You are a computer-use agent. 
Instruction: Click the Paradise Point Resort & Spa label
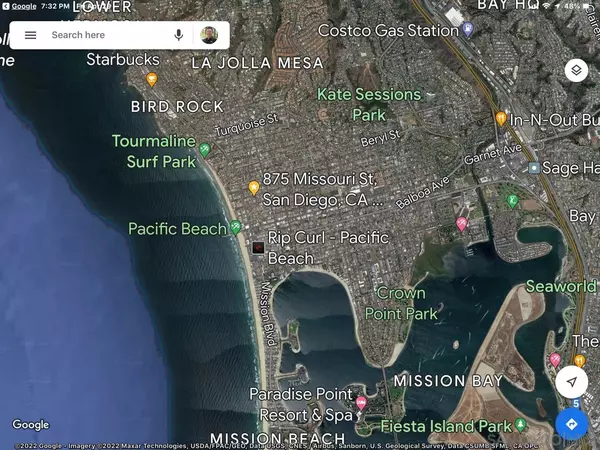pyautogui.click(x=302, y=404)
